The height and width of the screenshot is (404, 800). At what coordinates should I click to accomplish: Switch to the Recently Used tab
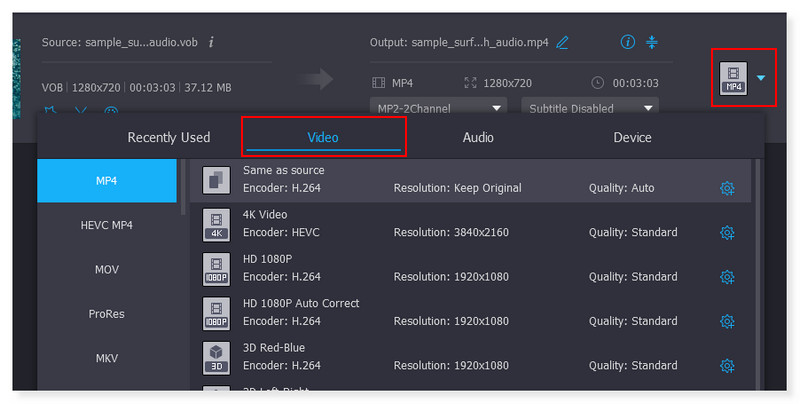pos(168,138)
